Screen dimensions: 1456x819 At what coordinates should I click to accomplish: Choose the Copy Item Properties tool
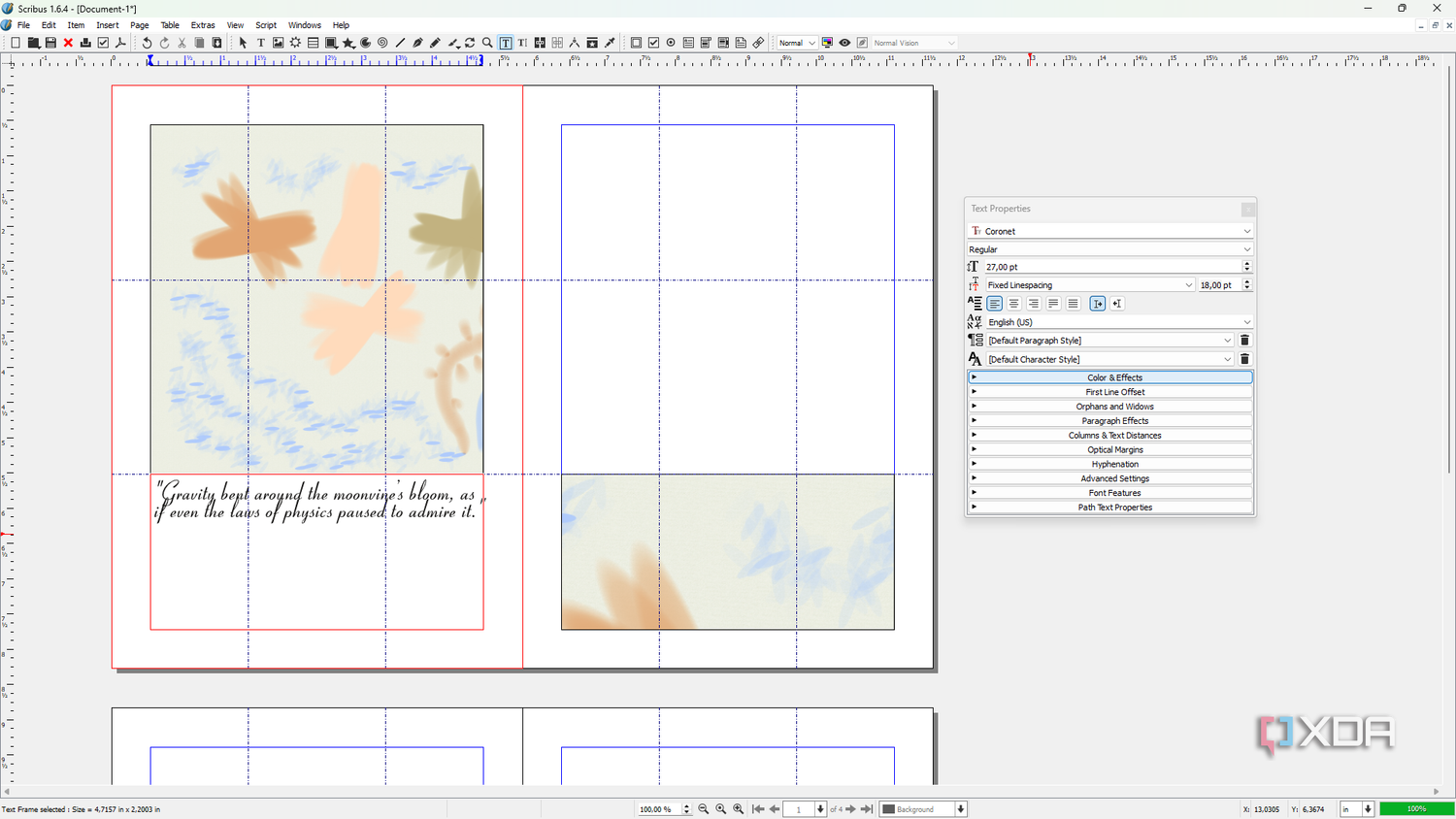tap(592, 43)
